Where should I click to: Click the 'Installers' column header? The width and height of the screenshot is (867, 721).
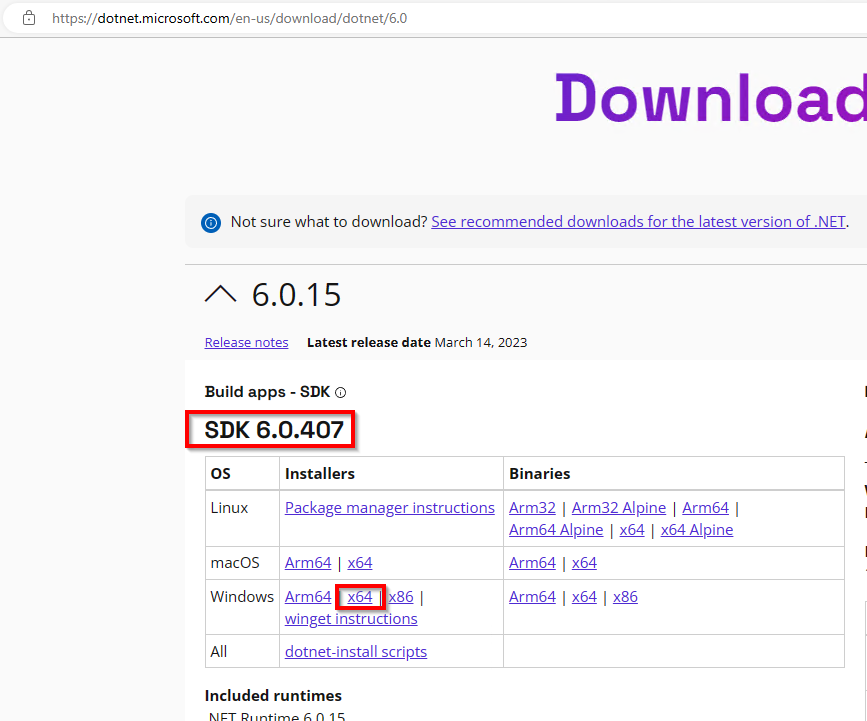tap(320, 474)
